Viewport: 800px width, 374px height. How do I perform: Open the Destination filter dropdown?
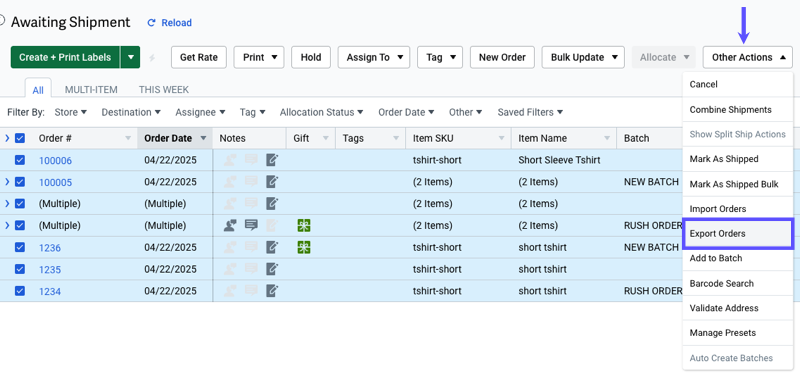point(131,112)
